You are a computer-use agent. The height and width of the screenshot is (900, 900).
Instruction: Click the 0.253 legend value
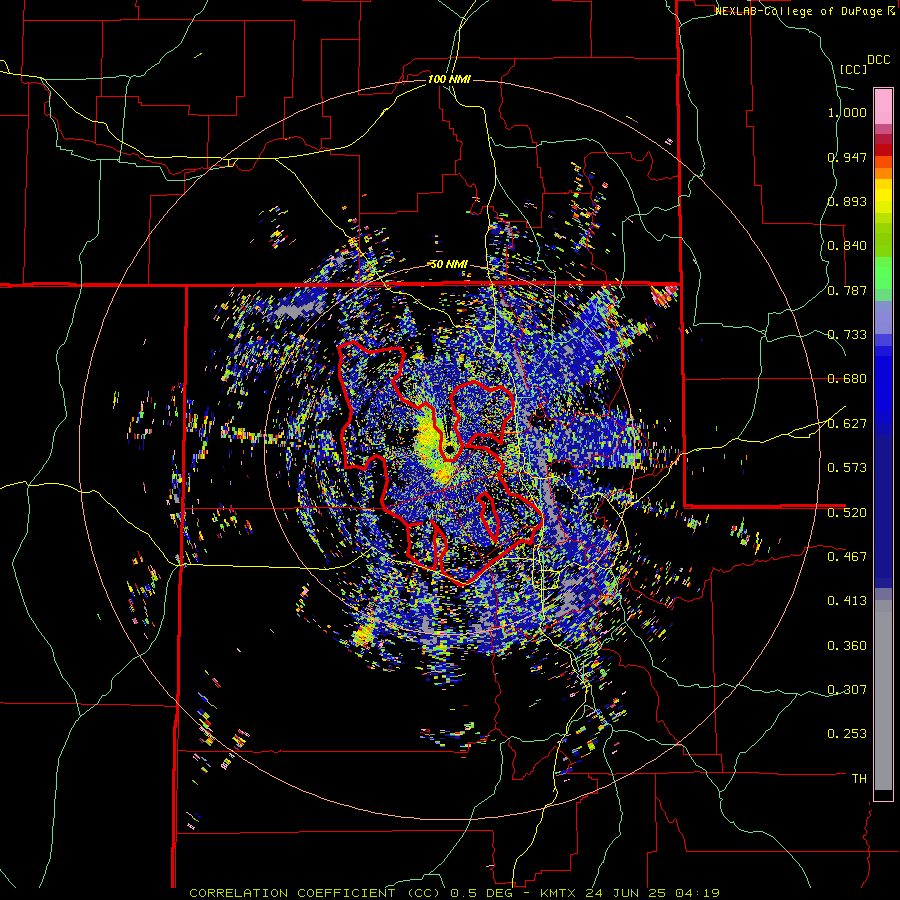point(847,734)
